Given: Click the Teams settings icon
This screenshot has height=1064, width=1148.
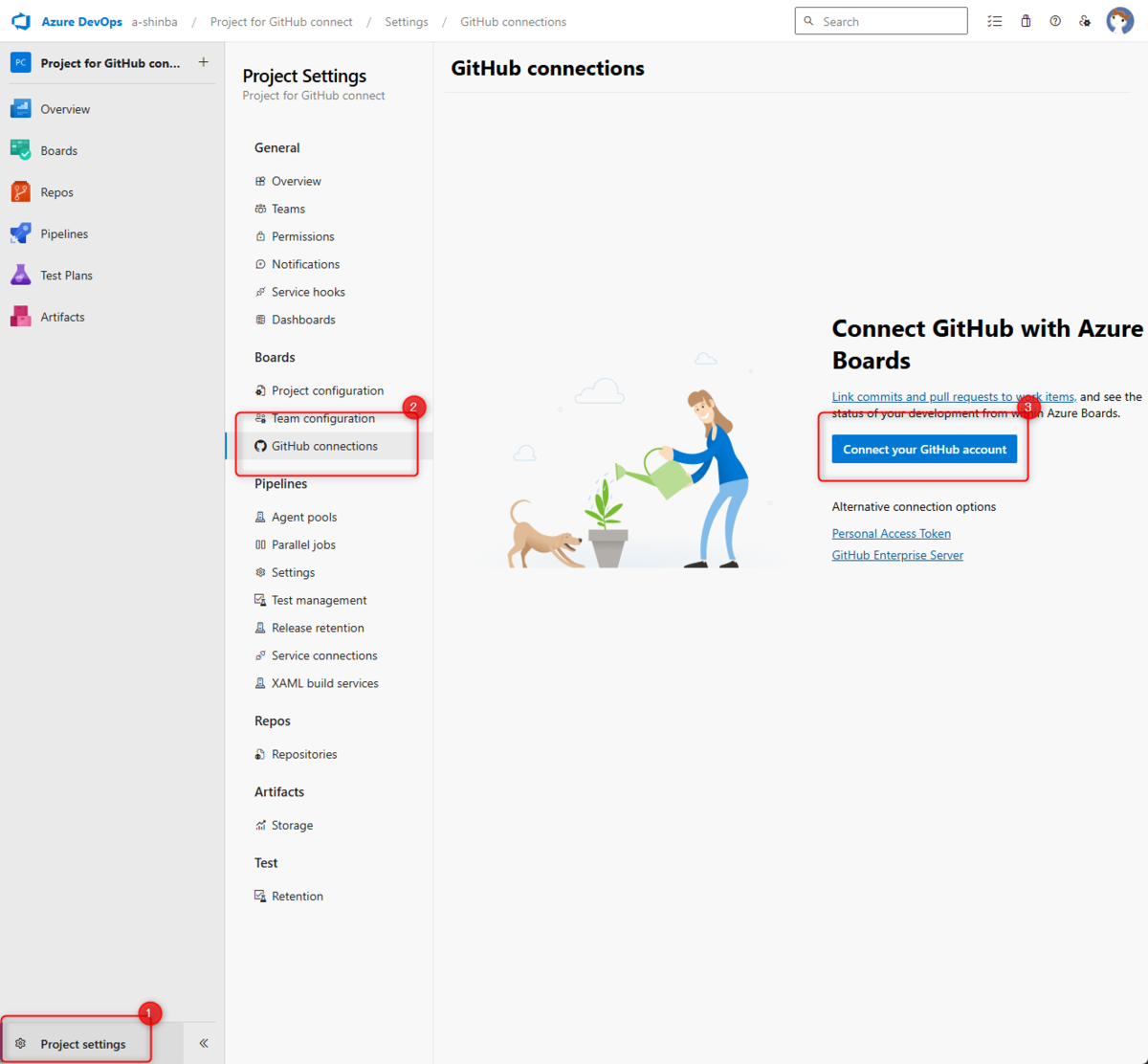Looking at the screenshot, I should click(x=260, y=209).
